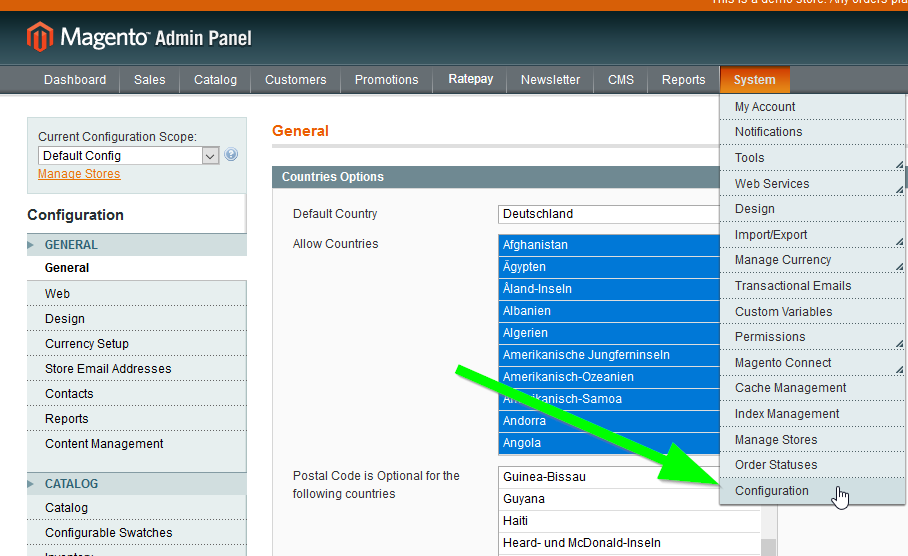
Task: Open the Sales menu
Action: click(150, 80)
